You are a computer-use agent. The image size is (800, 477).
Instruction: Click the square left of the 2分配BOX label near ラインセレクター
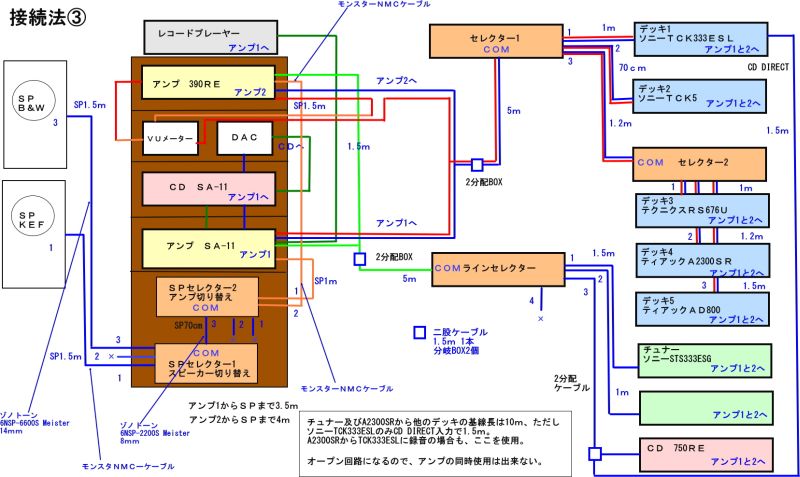click(360, 259)
